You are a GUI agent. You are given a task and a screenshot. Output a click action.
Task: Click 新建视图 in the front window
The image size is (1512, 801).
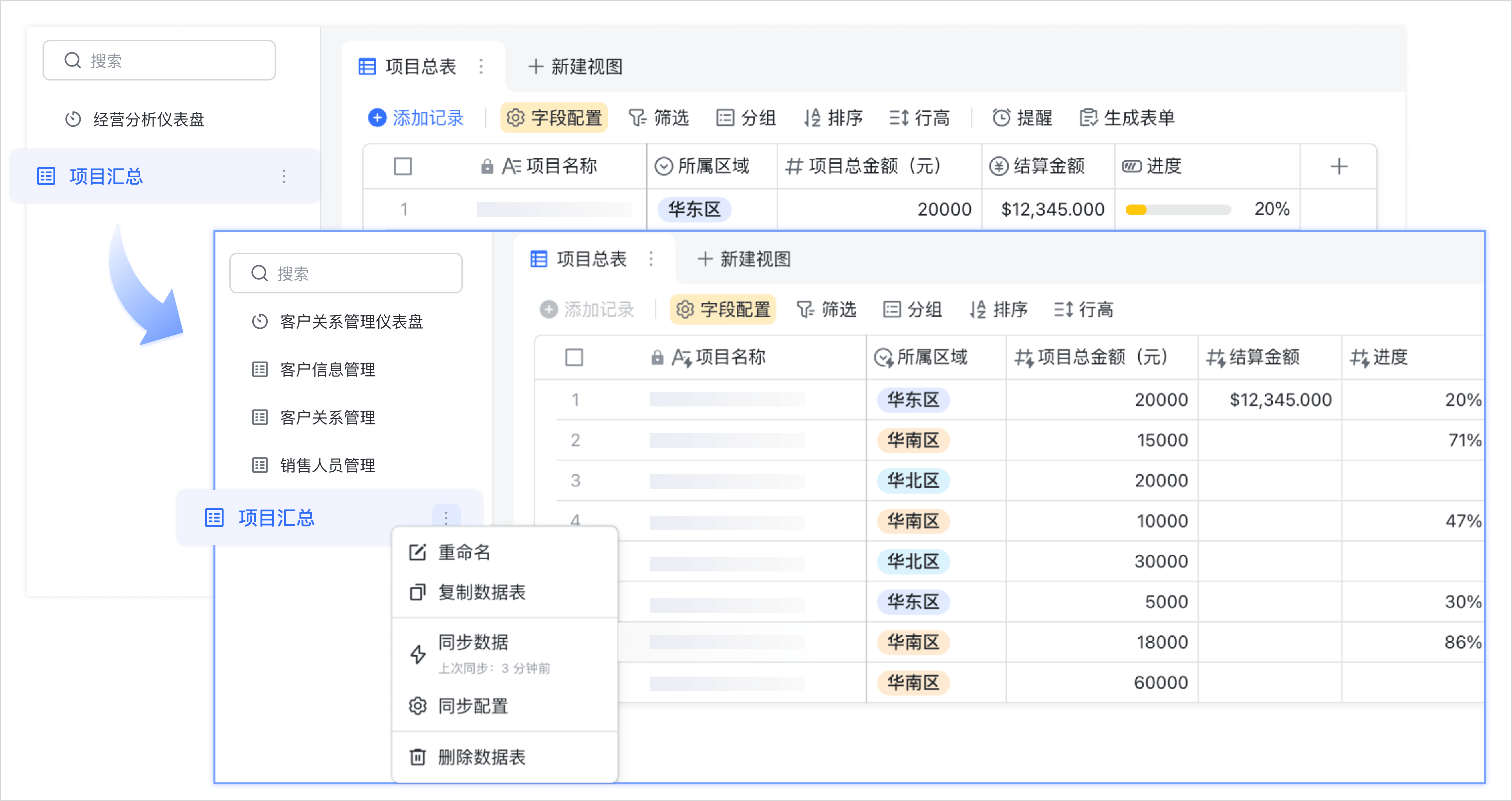[x=744, y=259]
